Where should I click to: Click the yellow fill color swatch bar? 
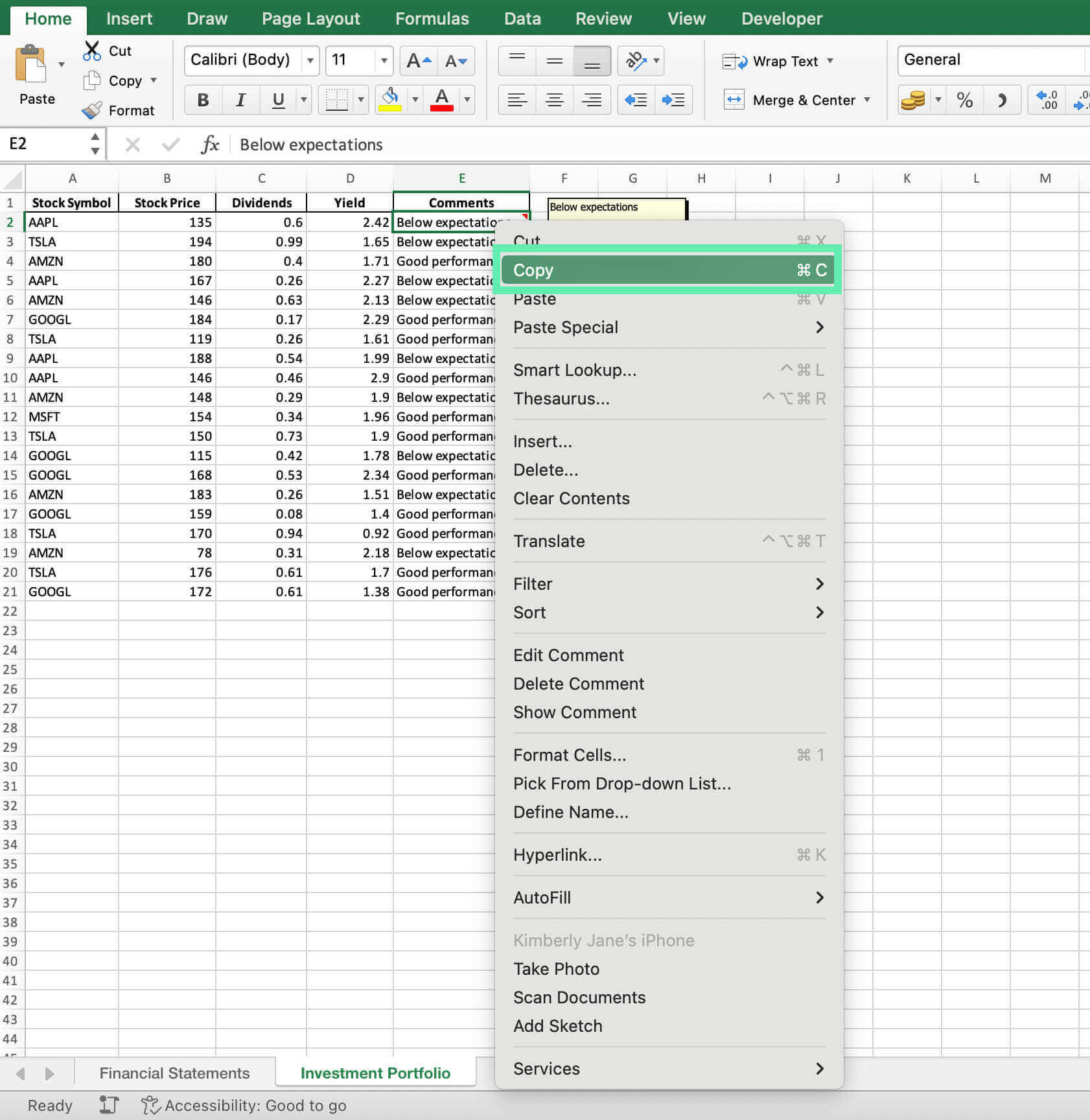(x=390, y=108)
